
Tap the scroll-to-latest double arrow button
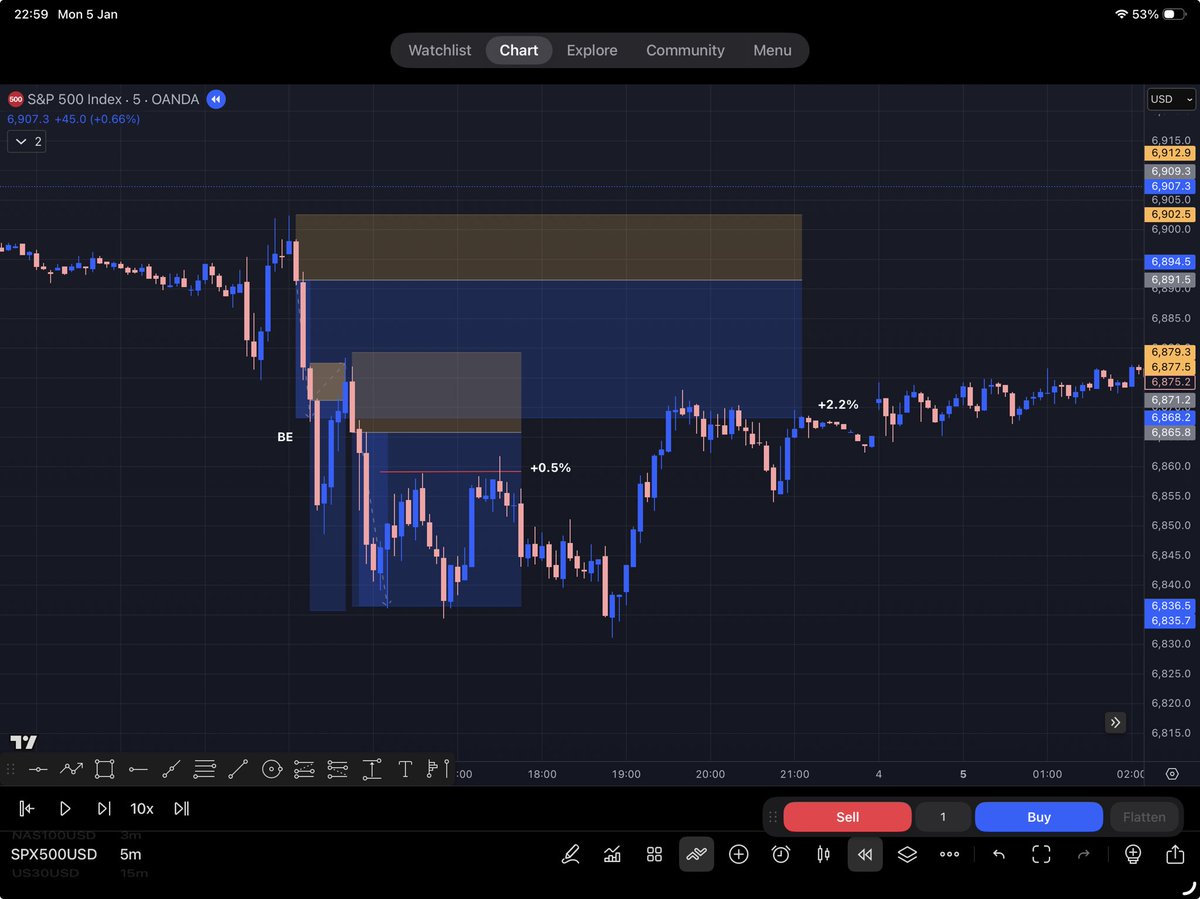point(1115,722)
